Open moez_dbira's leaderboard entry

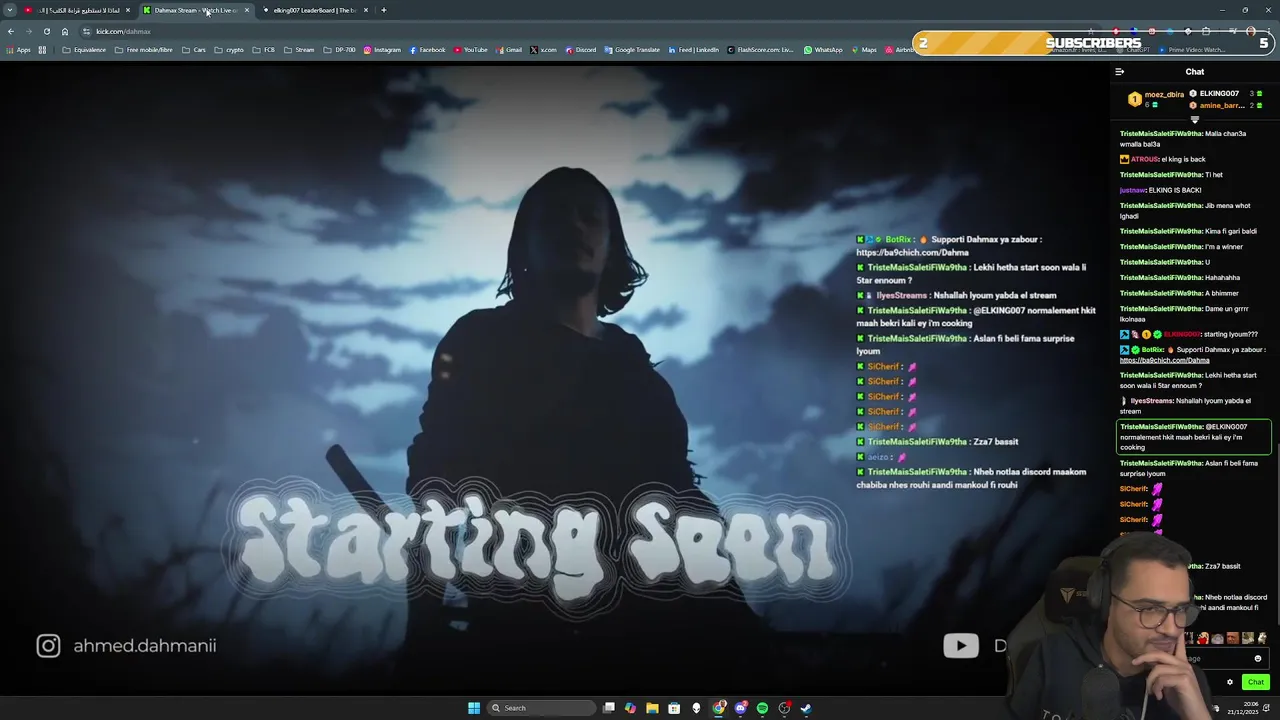[x=1156, y=99]
